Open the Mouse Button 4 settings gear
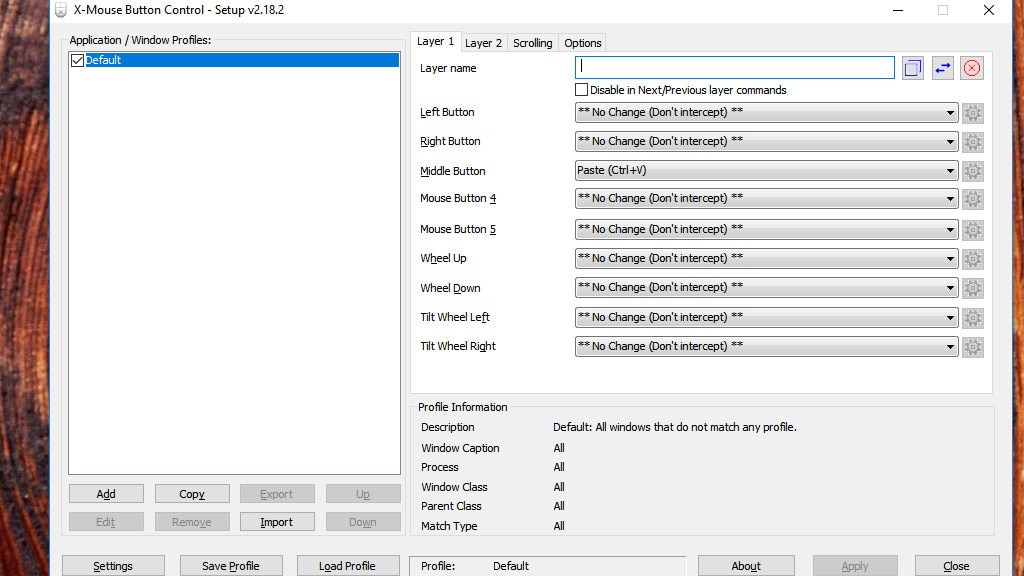Screen dimensions: 1024x576 point(972,199)
